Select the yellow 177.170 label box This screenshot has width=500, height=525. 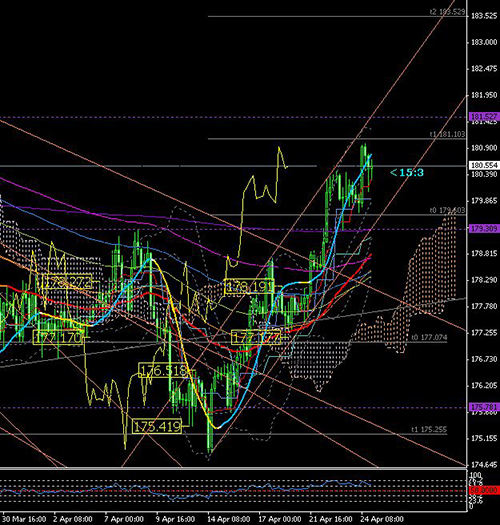coord(58,338)
